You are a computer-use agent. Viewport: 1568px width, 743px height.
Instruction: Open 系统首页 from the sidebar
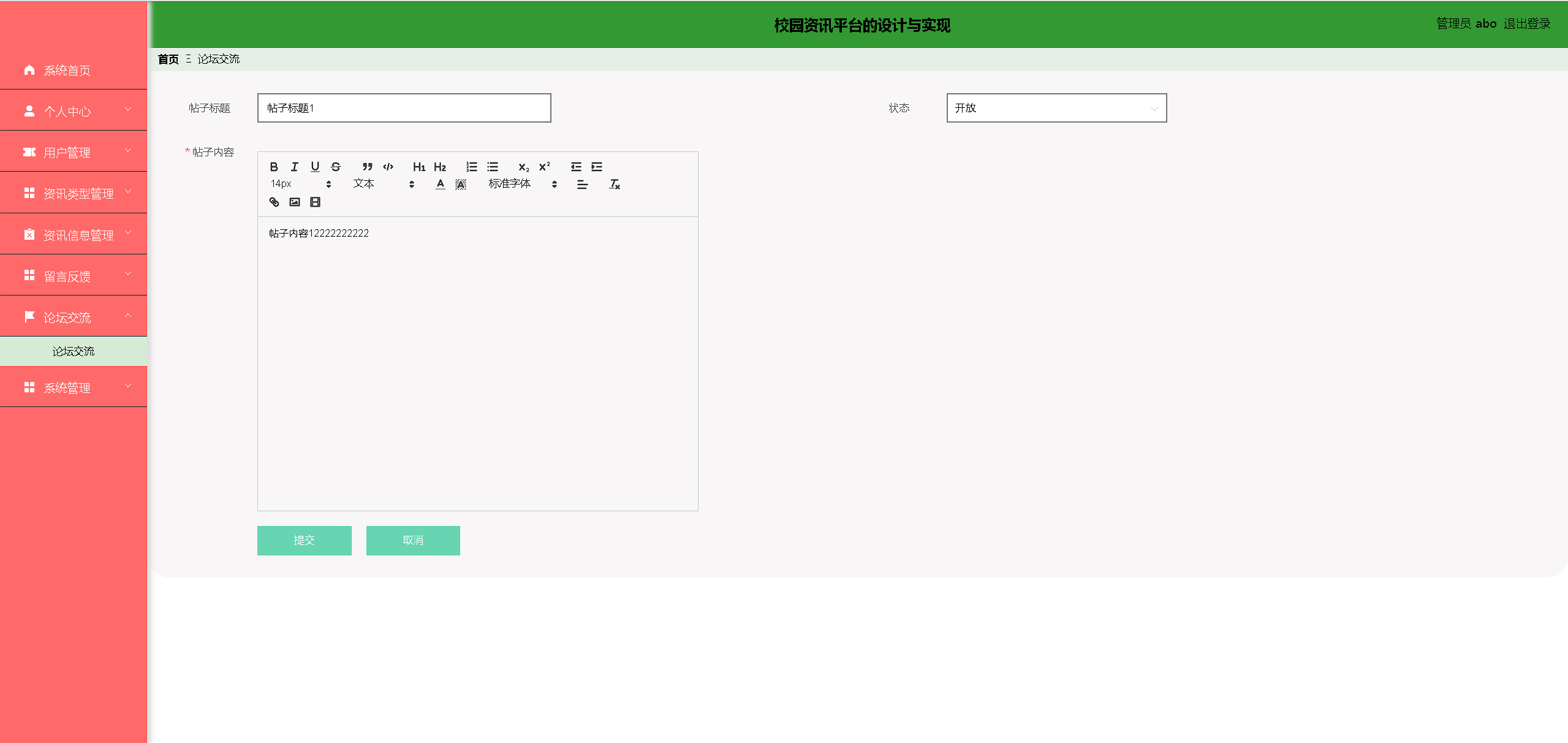click(x=67, y=70)
